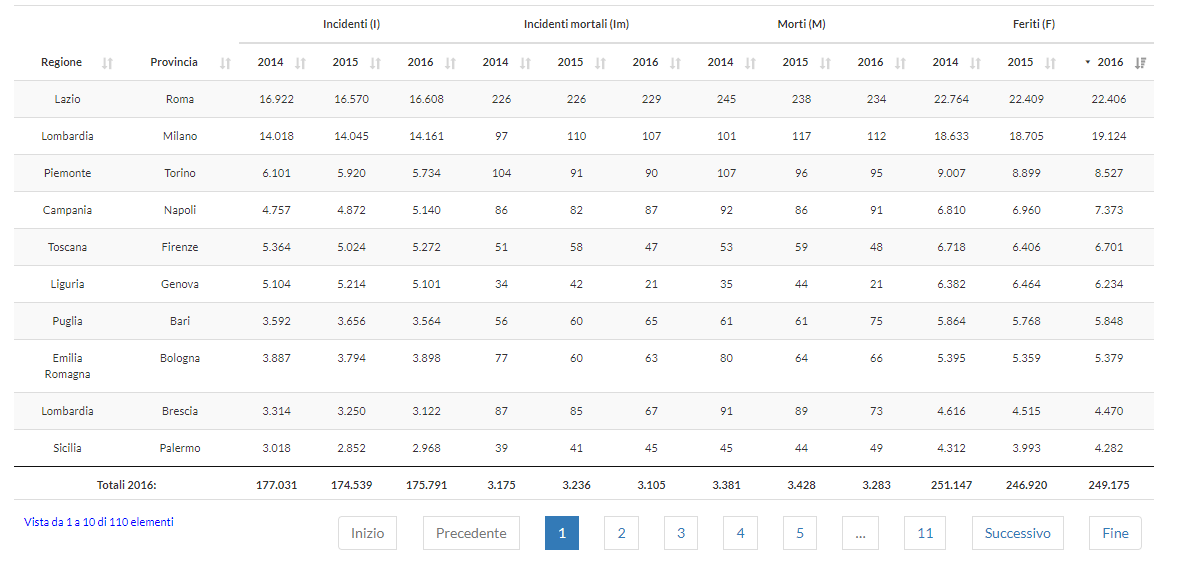Screen dimensions: 1182x562
Task: Open results page 3
Action: coord(681,533)
